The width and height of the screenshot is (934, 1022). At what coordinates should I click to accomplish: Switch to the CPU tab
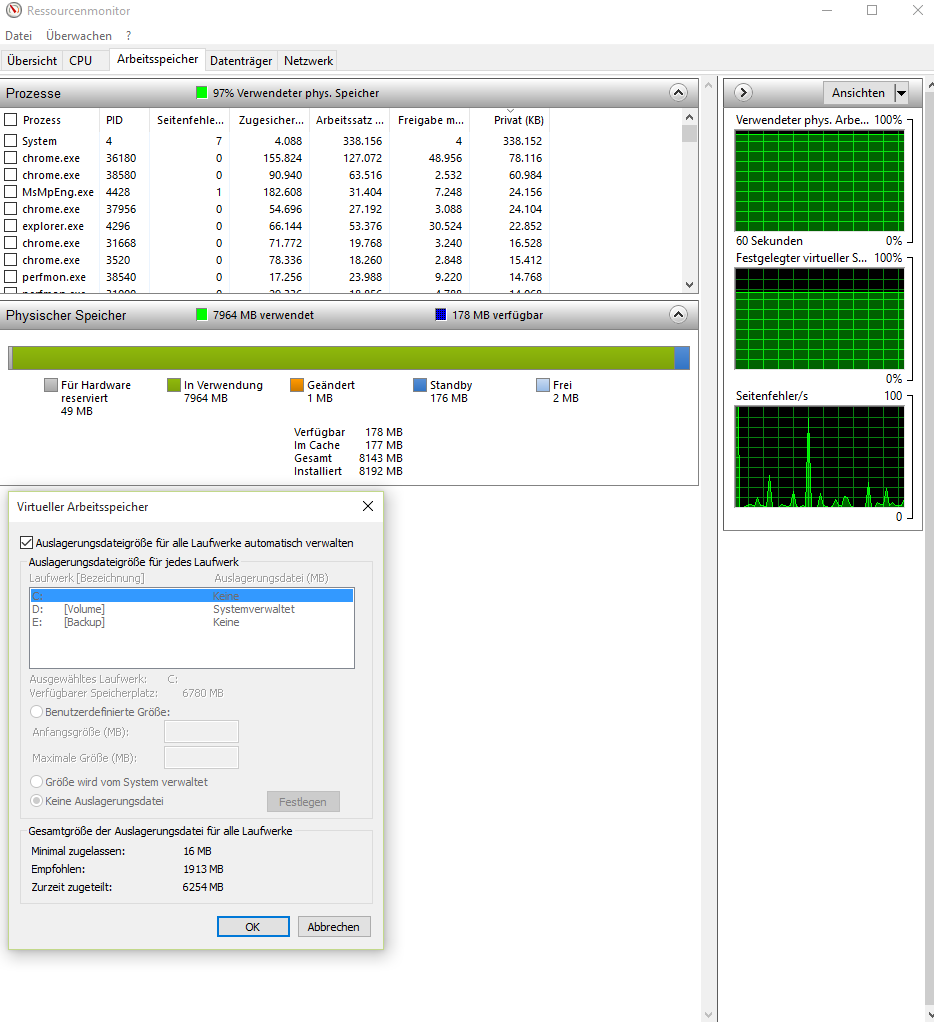(x=81, y=61)
